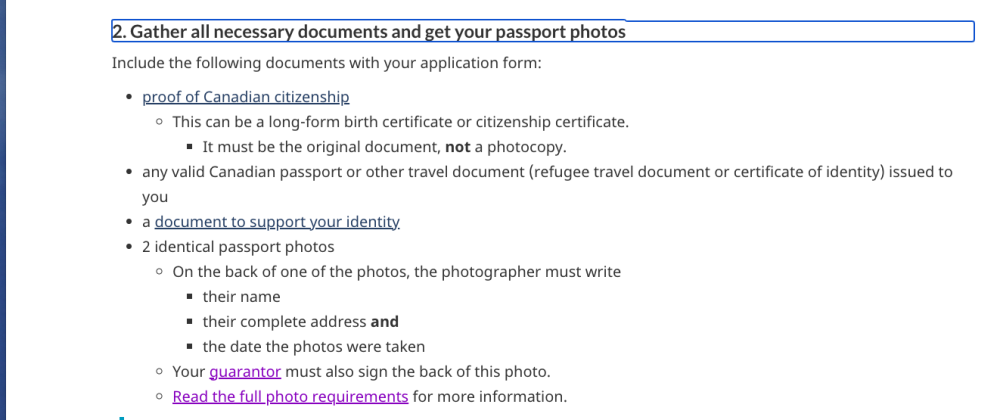Open the Read the full photo requirements link

coord(290,396)
